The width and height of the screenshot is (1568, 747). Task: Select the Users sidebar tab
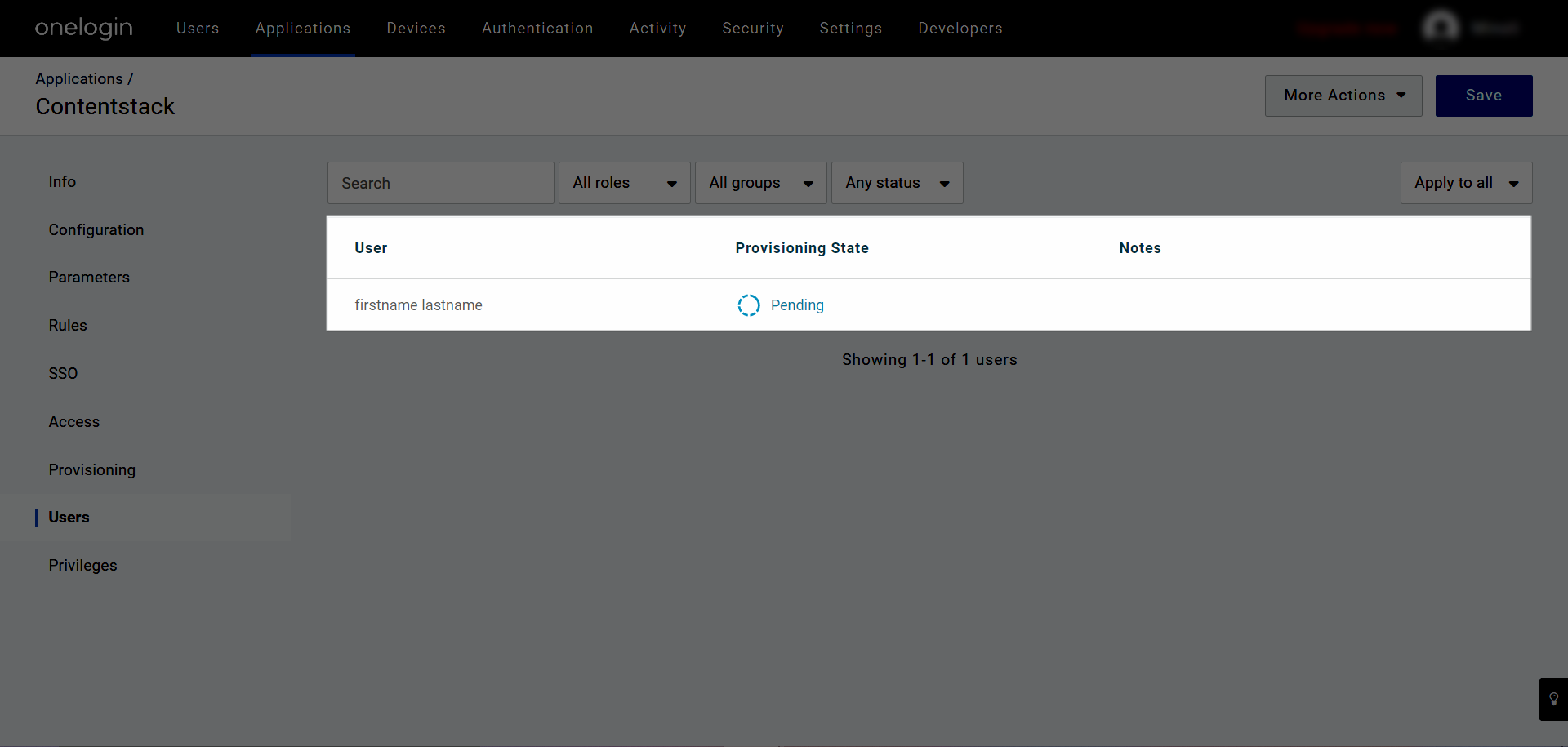click(69, 518)
